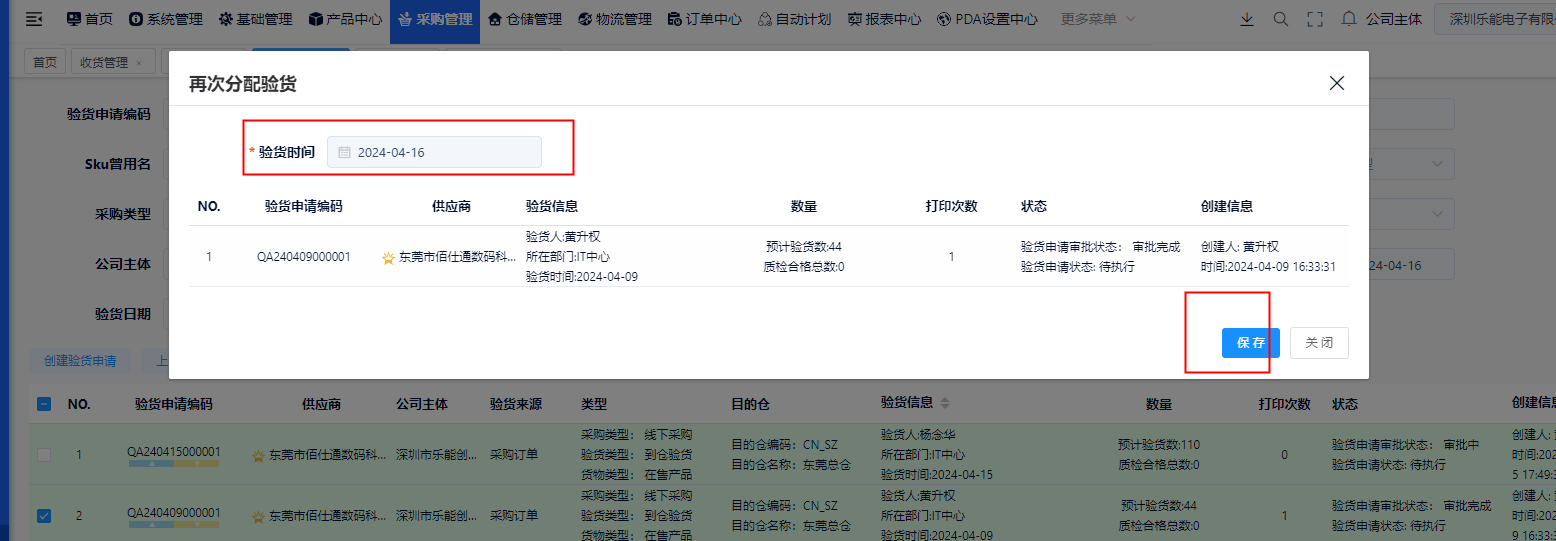Click the search input at the top right of the form
This screenshot has width=1556, height=541.
(x=1412, y=114)
